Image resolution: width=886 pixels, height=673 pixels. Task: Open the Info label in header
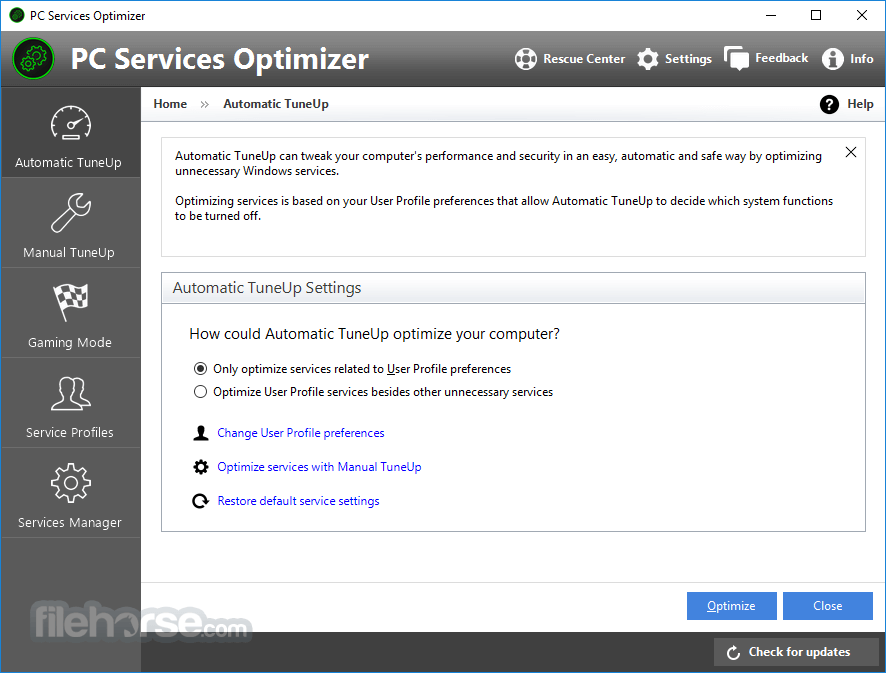coord(862,59)
